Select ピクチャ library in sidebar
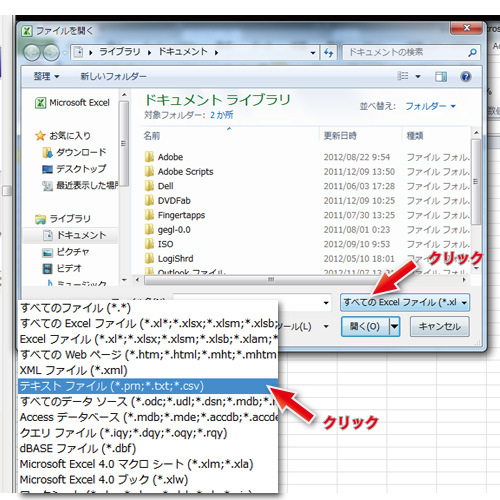The height and width of the screenshot is (500, 500). pos(66,252)
